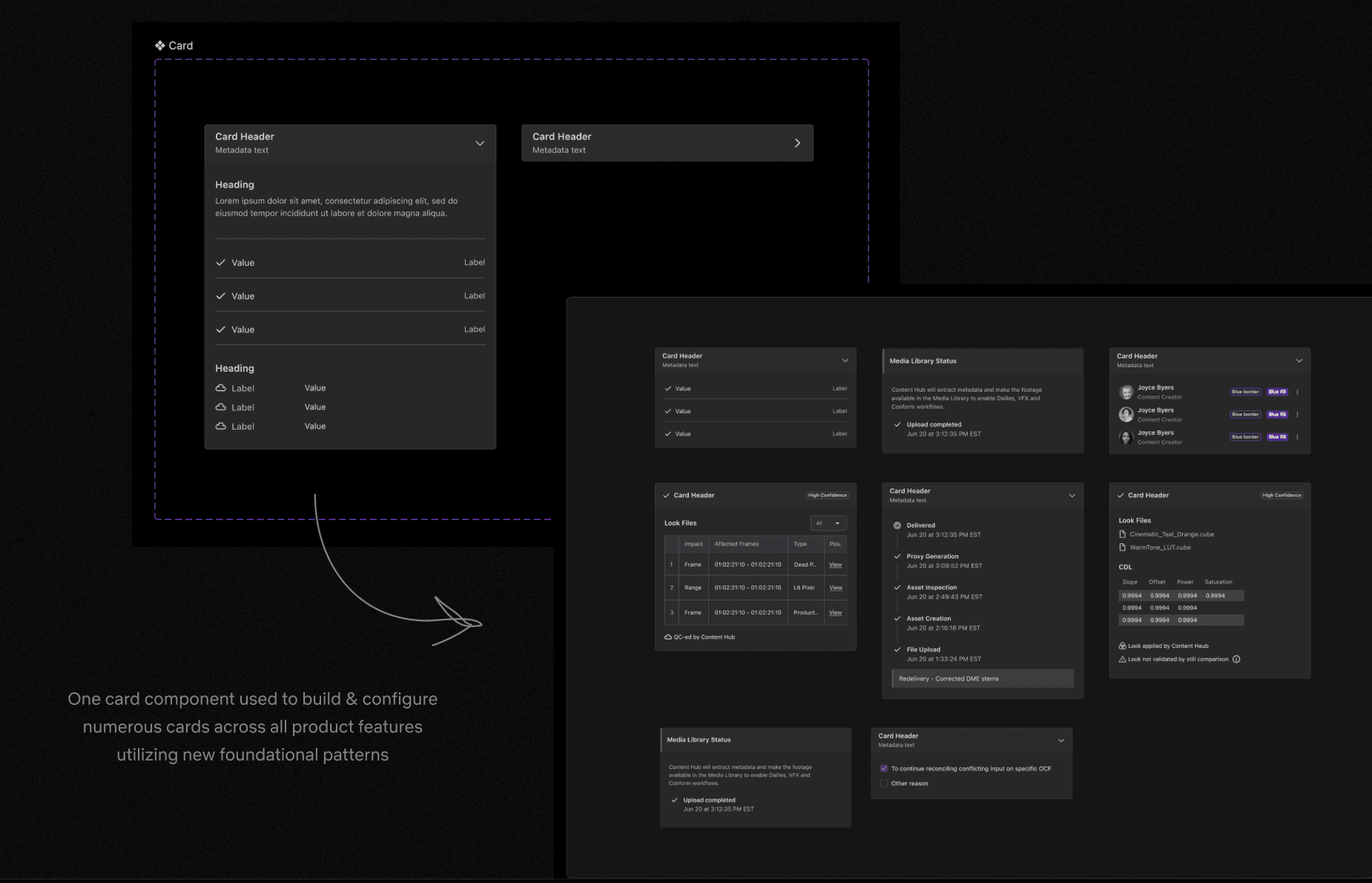This screenshot has height=883, width=1372.
Task: Open kebab menu for last Joyce Byers row
Action: tap(1297, 437)
